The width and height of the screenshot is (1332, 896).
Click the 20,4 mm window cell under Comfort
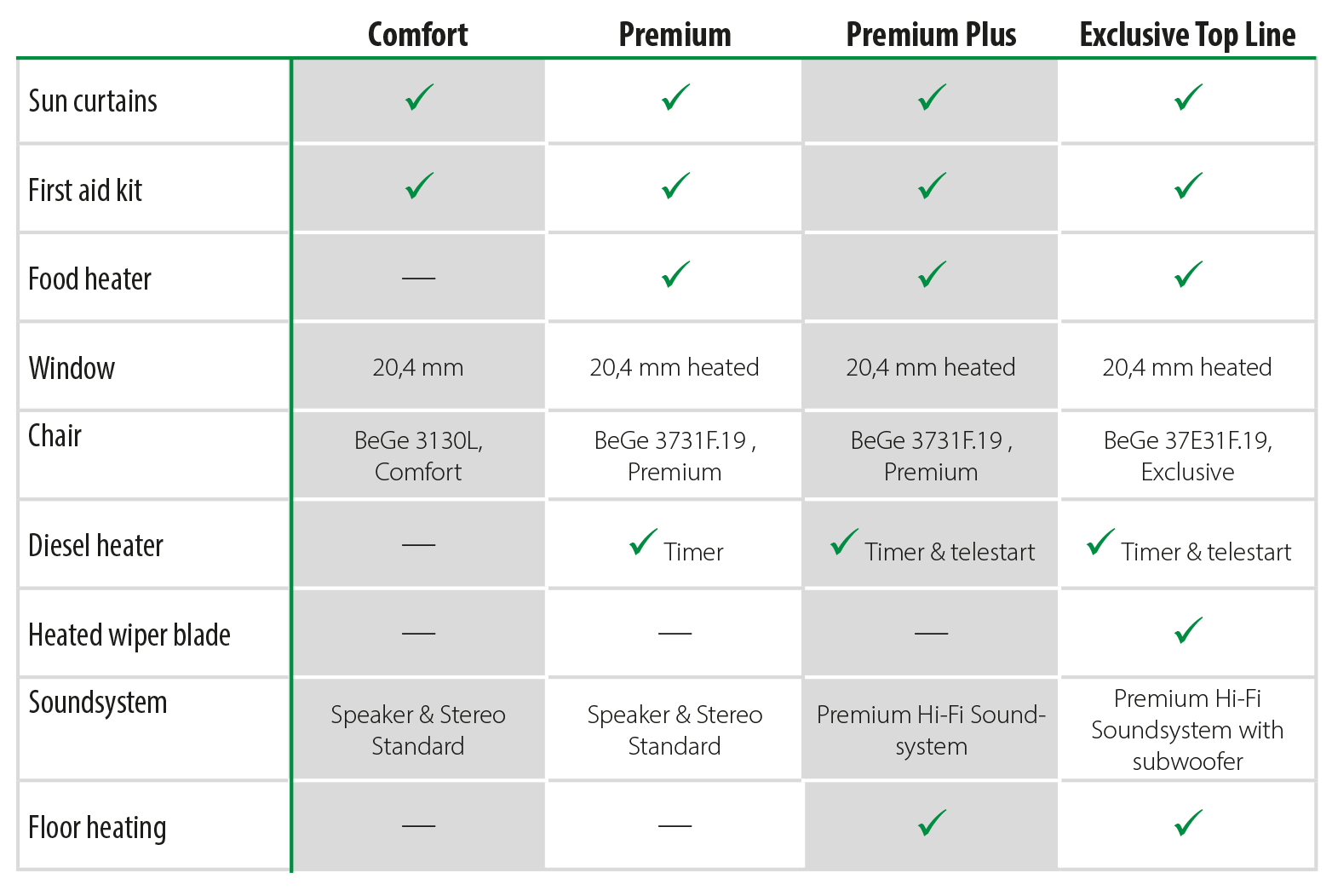coord(418,367)
